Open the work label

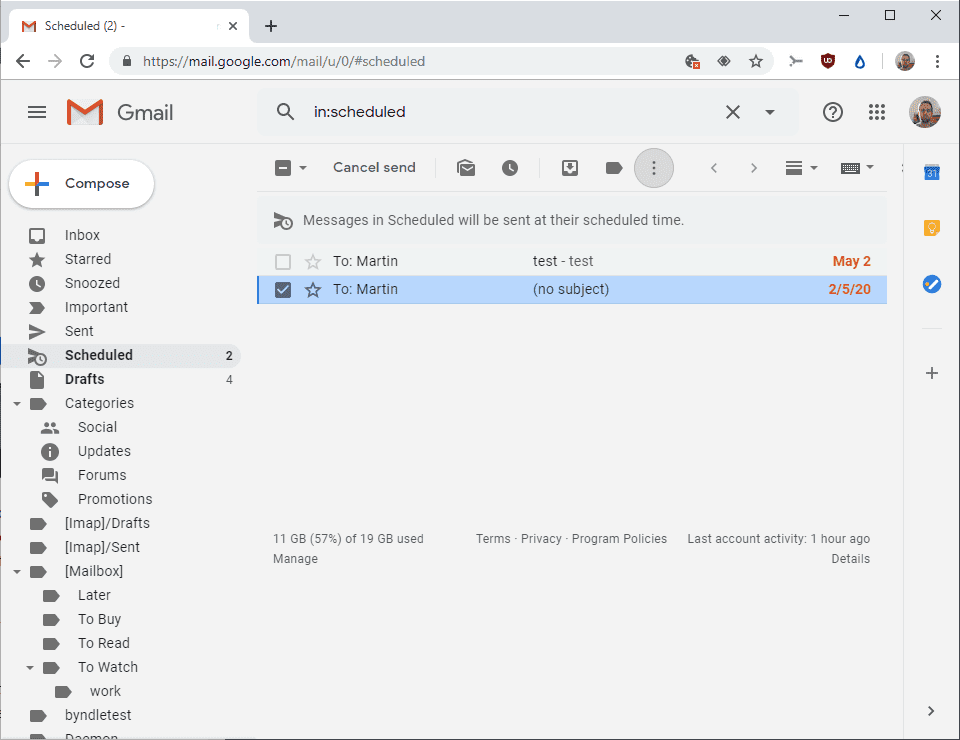click(x=105, y=691)
